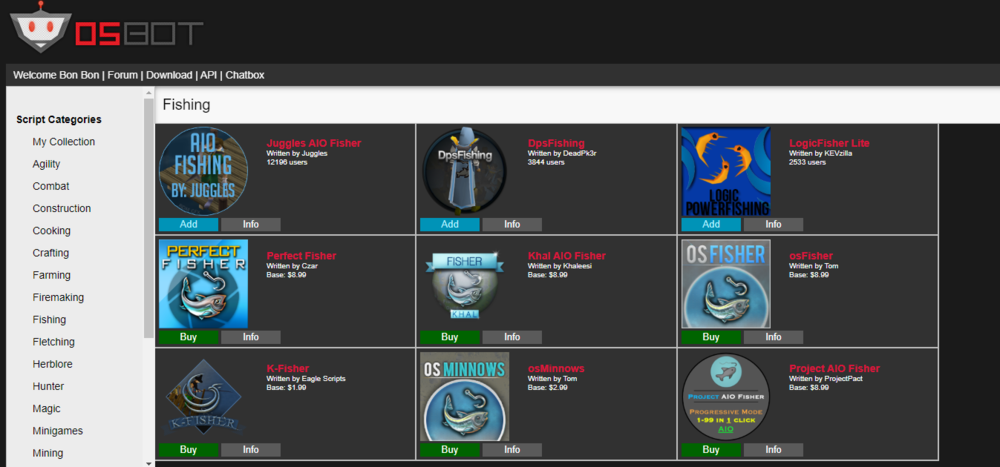1000x467 pixels.
Task: Add Juggles AIO Fisher to collection
Action: click(x=188, y=225)
